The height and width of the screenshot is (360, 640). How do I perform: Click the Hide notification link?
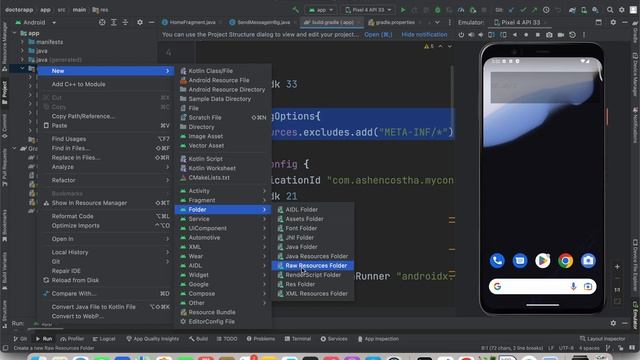[x=424, y=35]
